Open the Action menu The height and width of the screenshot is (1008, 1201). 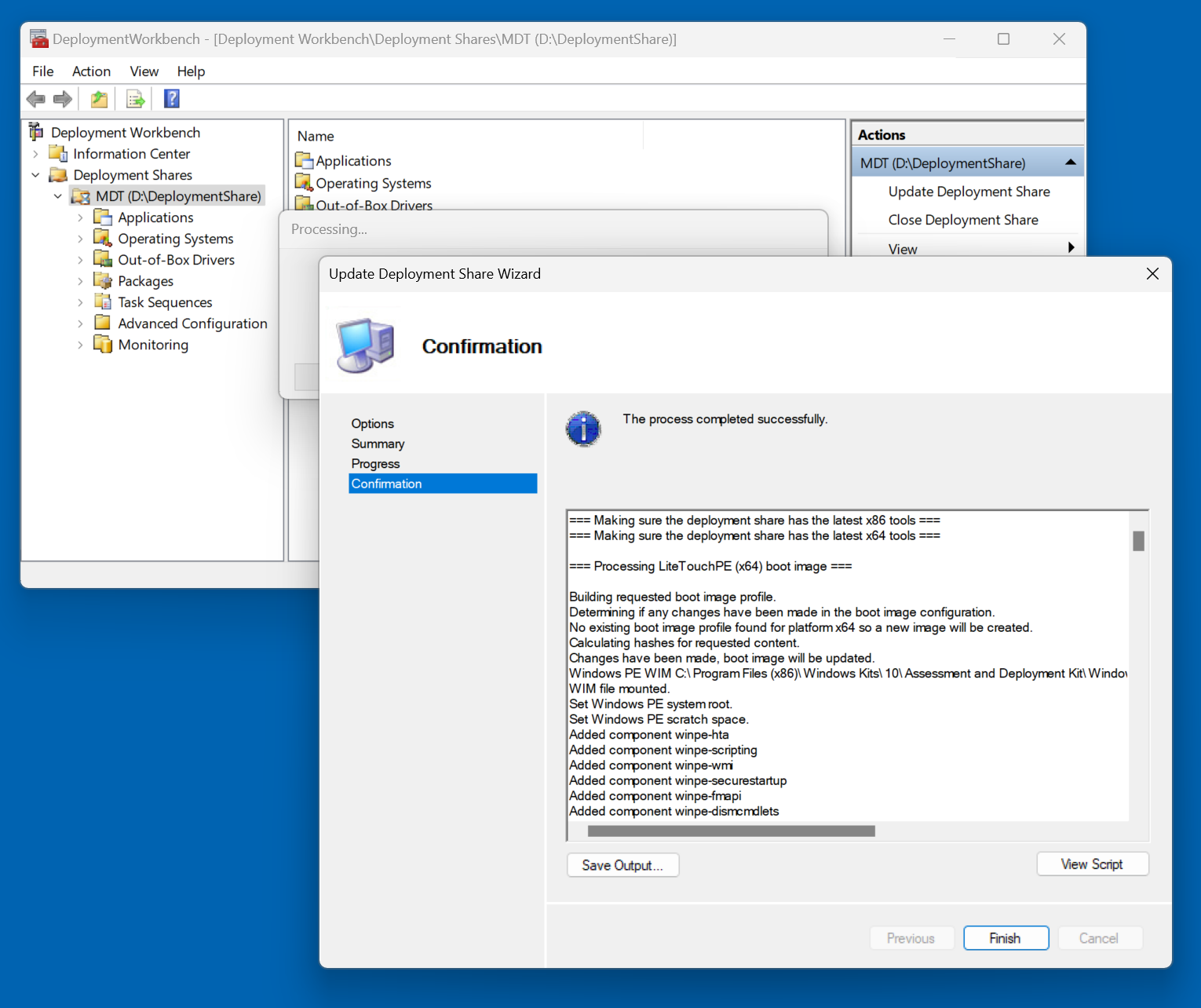[91, 71]
